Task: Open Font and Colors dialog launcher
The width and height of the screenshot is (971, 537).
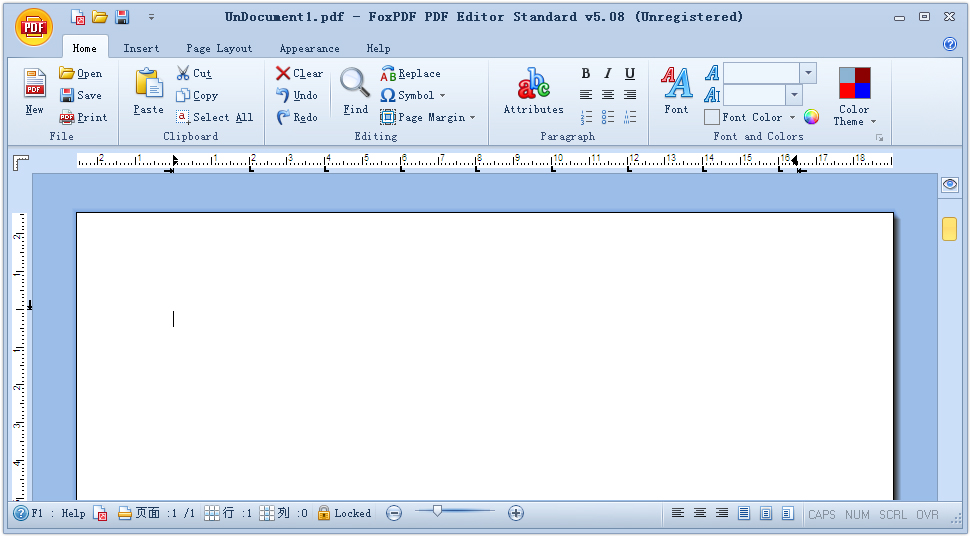Action: [879, 138]
